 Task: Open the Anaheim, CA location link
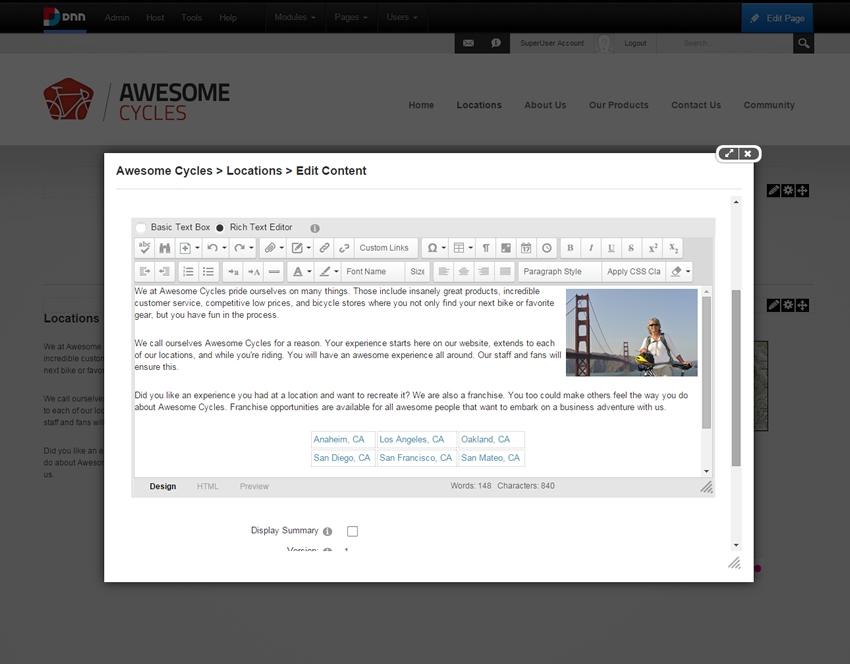point(339,440)
